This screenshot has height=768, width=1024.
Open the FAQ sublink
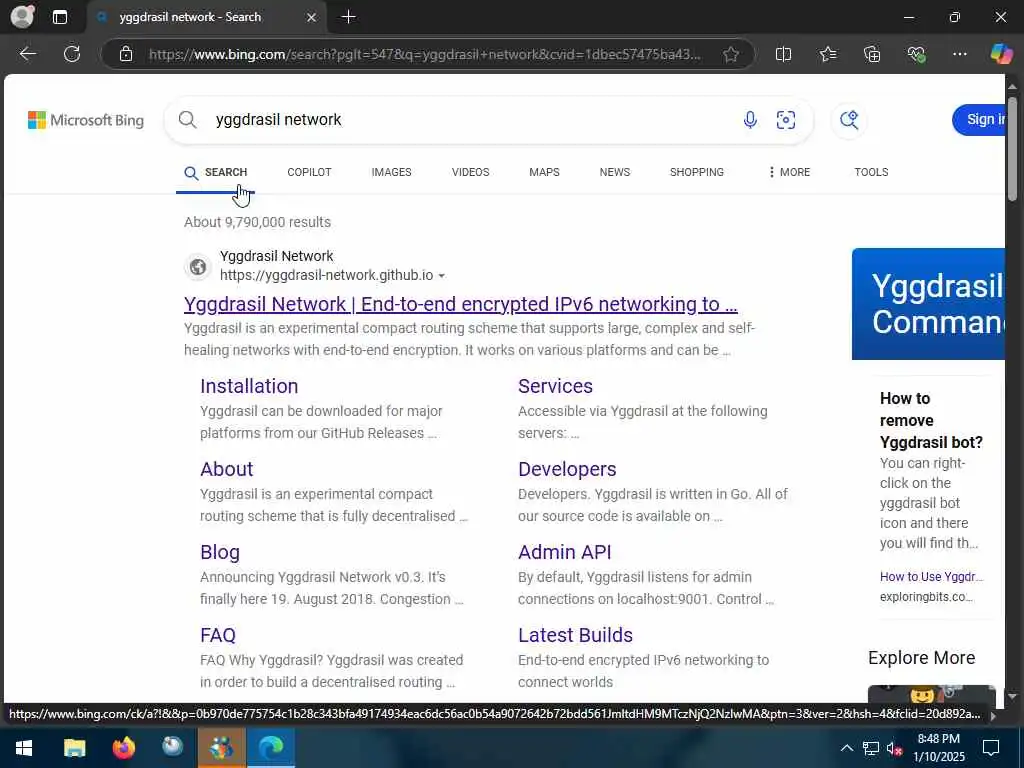(217, 635)
